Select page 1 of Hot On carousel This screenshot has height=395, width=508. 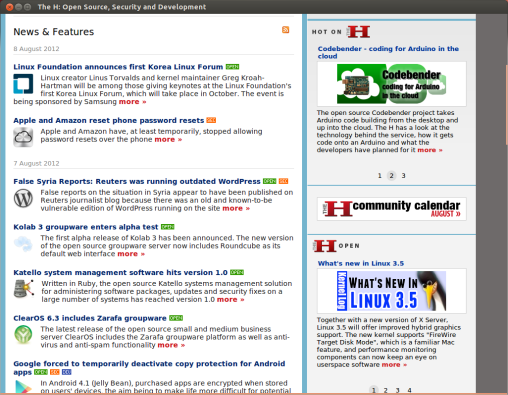(x=380, y=176)
